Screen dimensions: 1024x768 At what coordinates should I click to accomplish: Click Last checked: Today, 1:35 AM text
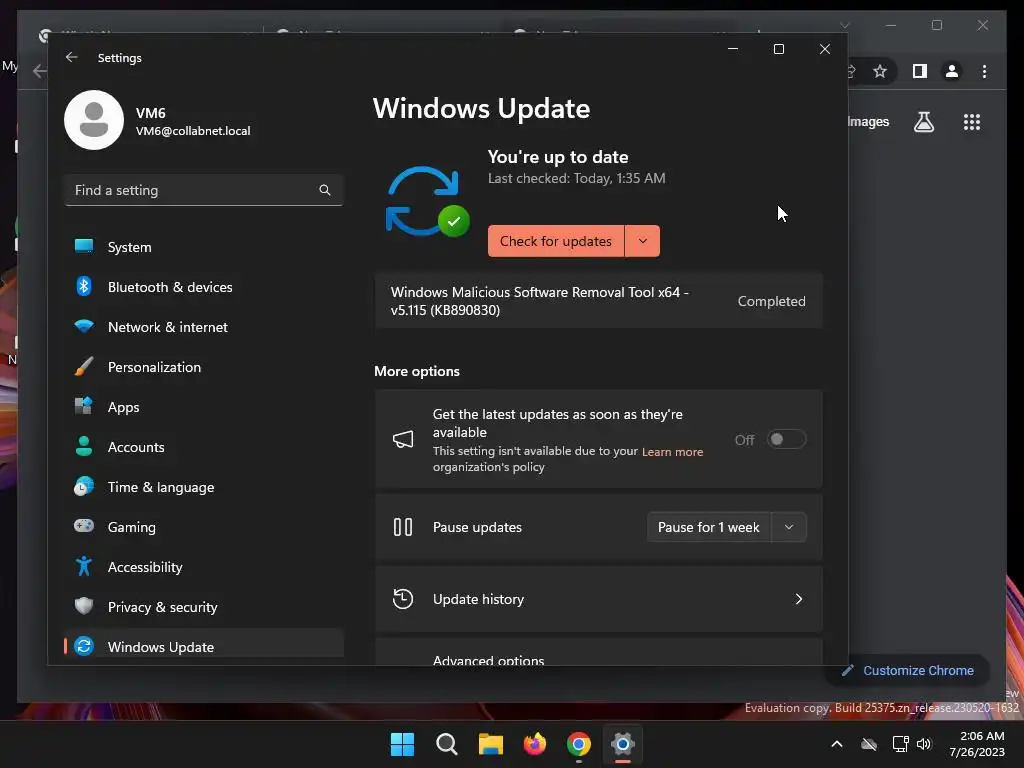coord(577,178)
